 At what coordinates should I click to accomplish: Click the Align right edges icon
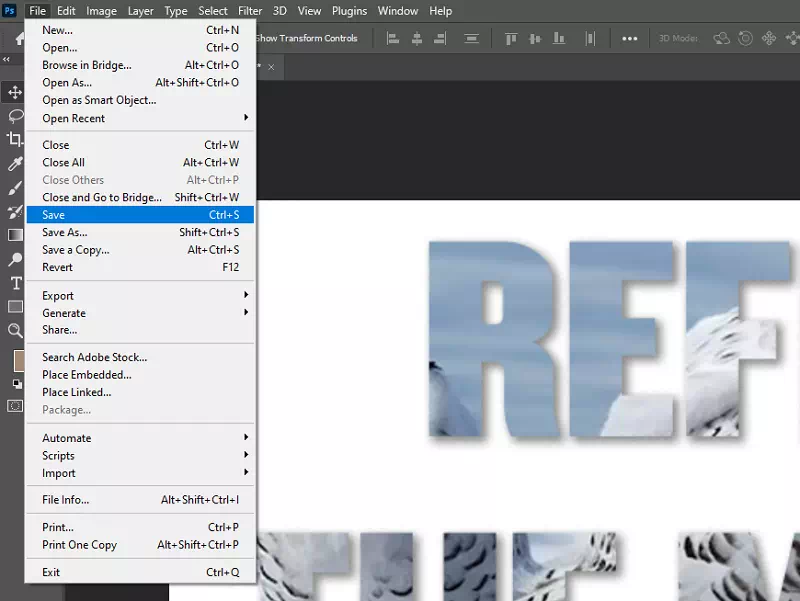(440, 38)
